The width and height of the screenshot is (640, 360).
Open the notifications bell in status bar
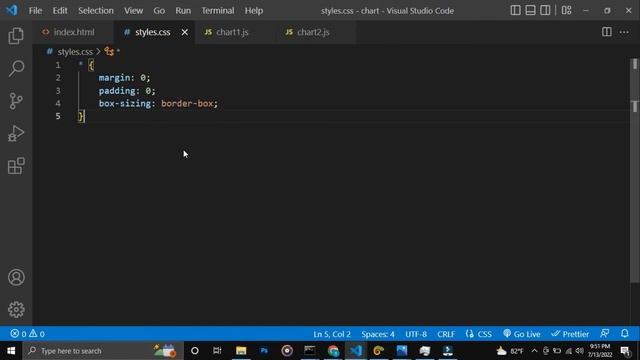coord(624,334)
